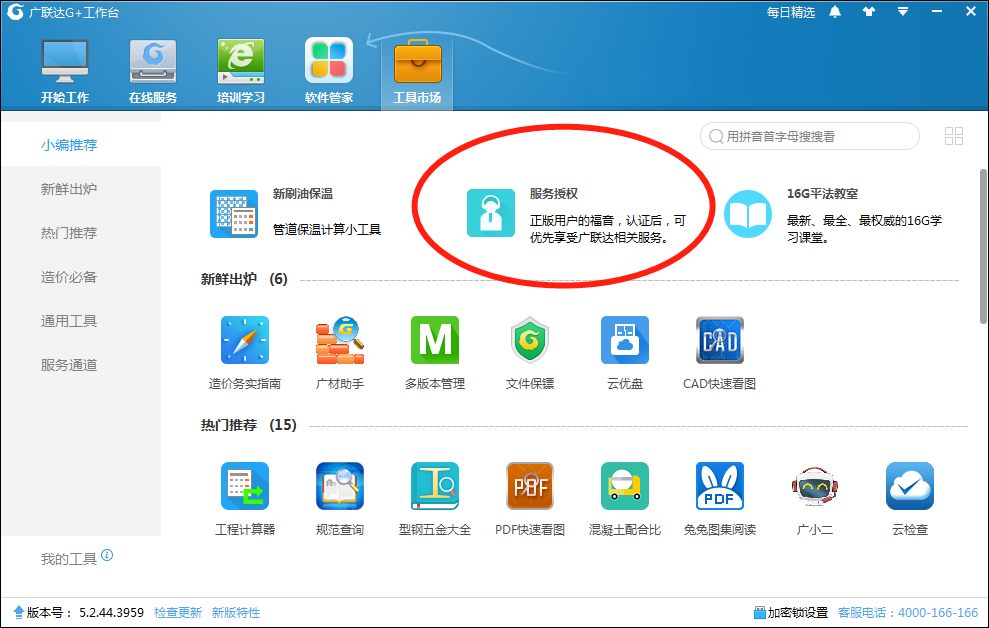Click the vertical scrollbar thumb
989x628 pixels.
(x=983, y=247)
